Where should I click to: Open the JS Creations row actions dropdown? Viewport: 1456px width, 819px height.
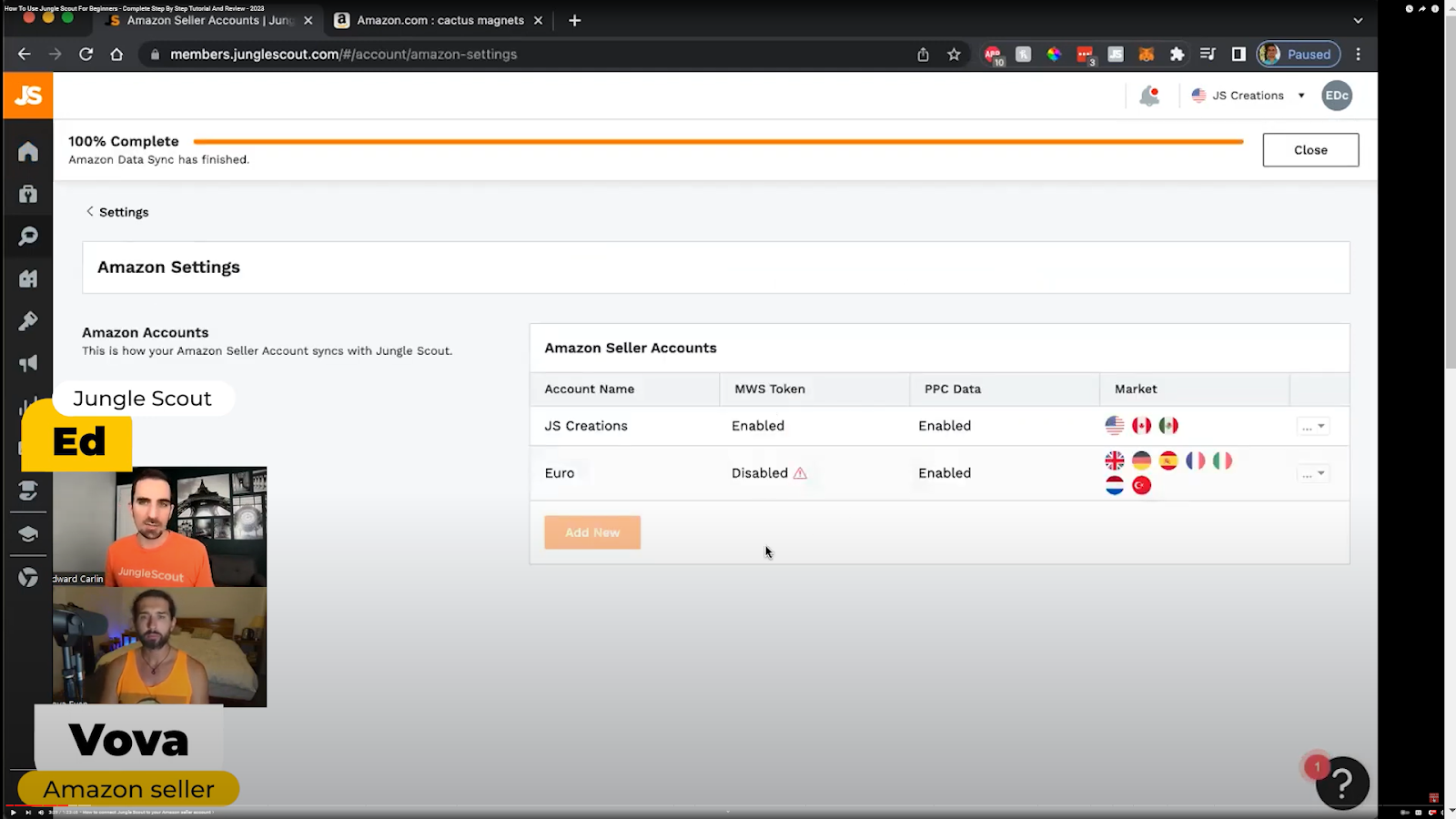1313,426
